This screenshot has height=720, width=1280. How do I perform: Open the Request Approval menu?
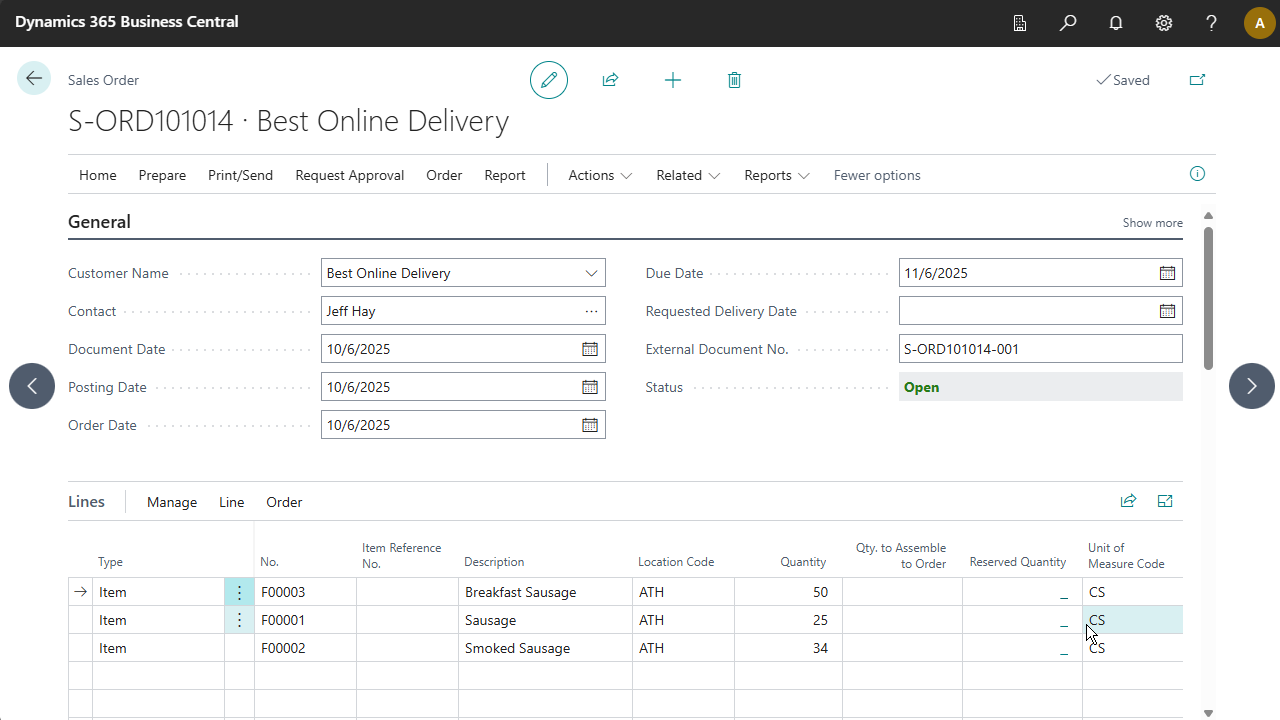(349, 175)
